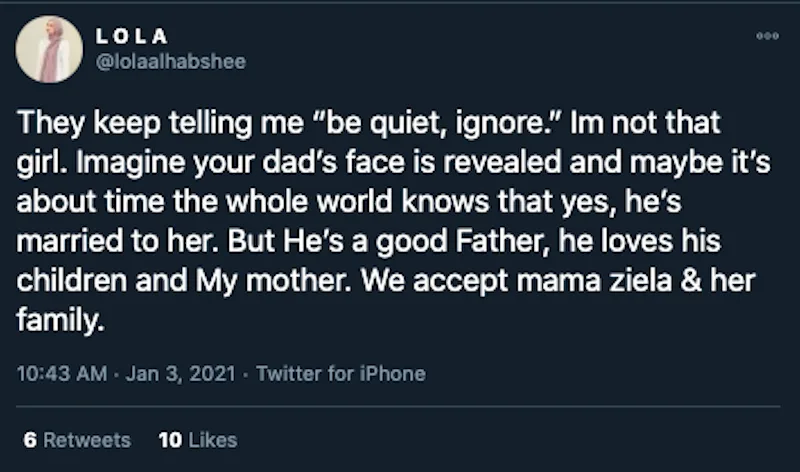View the 10 Likes list
The width and height of the screenshot is (800, 472).
[197, 439]
